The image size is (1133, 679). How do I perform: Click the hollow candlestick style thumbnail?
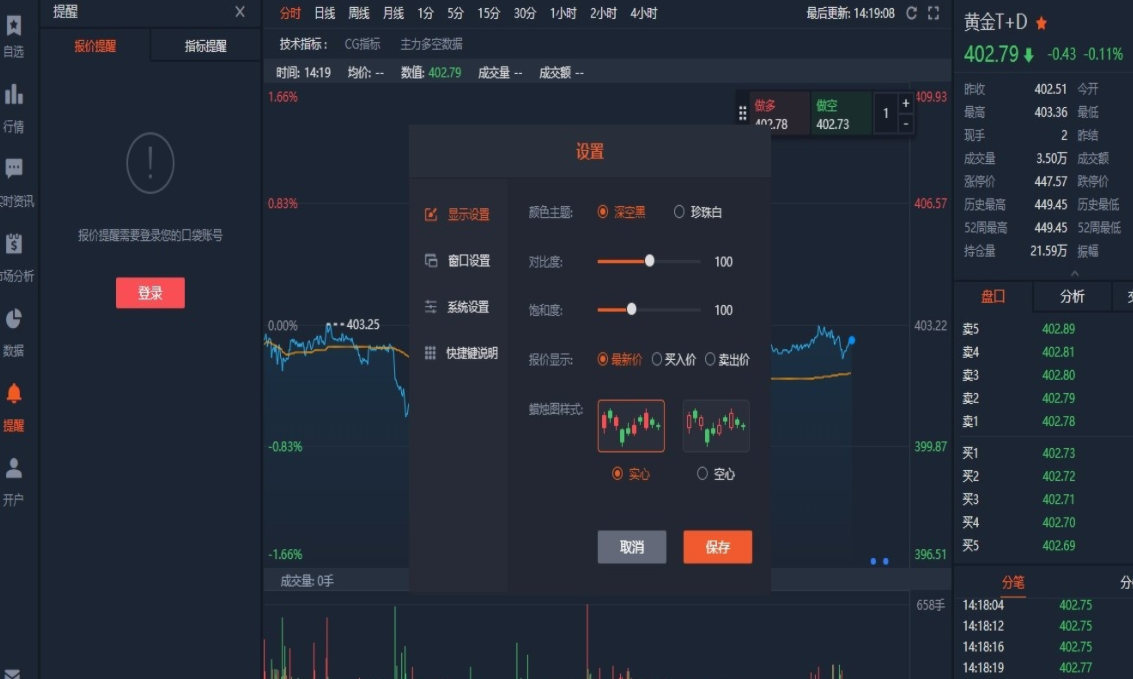716,426
